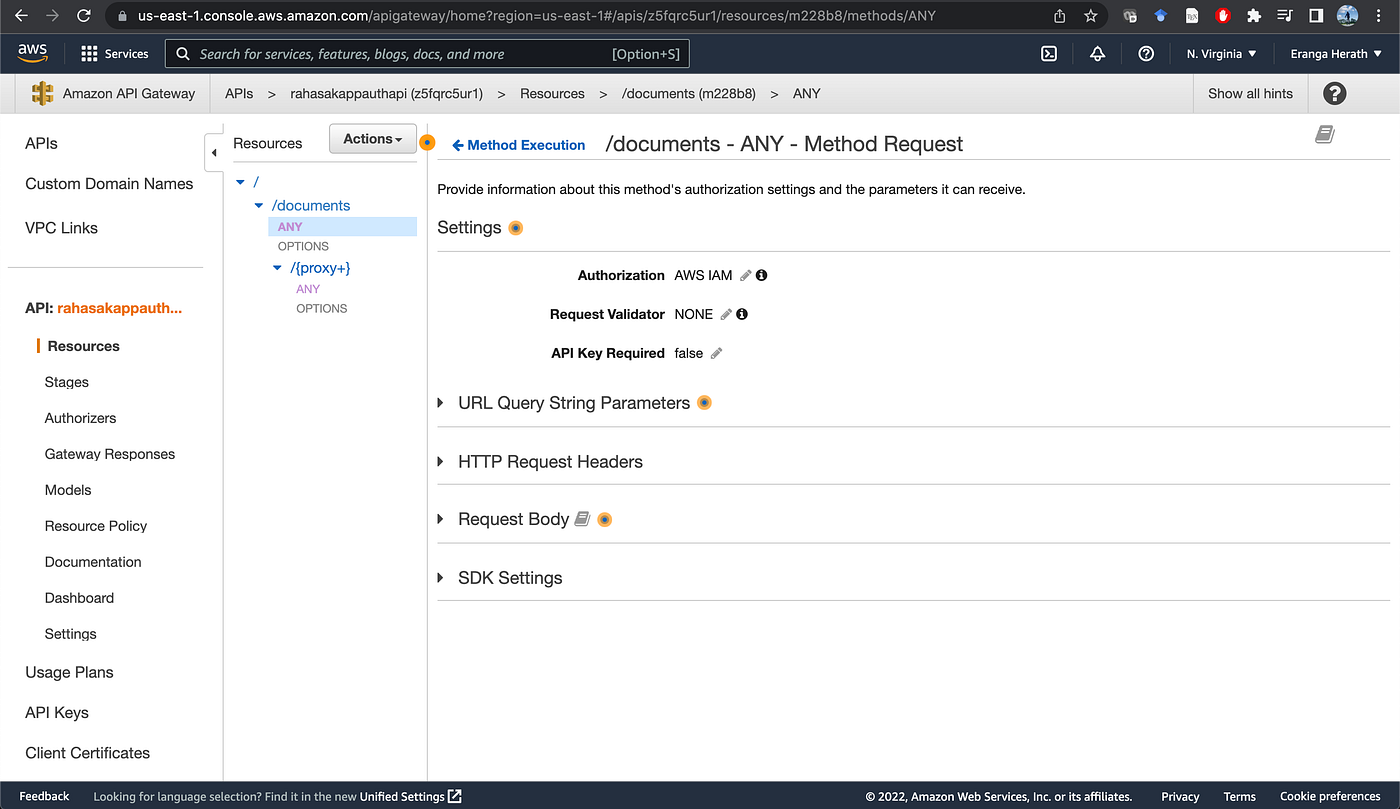Screen dimensions: 1400x809
Task: Collapse the /{proxy+} tree node
Action: click(x=278, y=268)
